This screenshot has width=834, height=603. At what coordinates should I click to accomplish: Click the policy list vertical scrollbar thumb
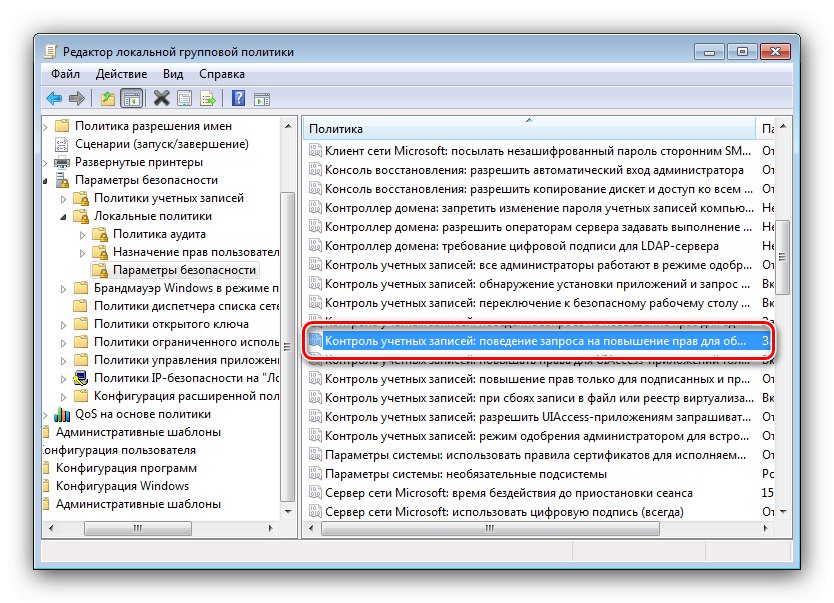pyautogui.click(x=782, y=257)
